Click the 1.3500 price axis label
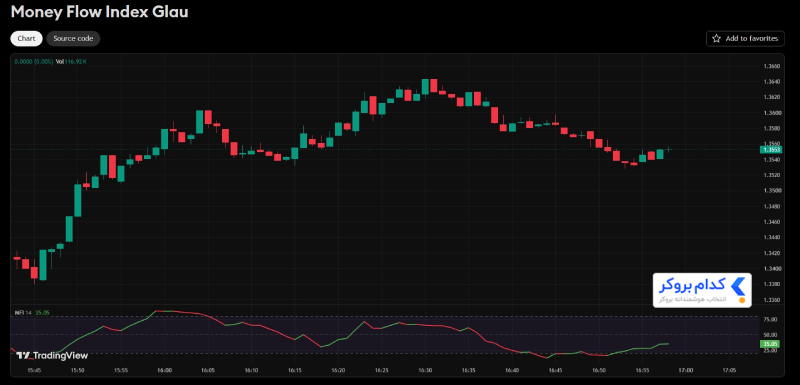 point(771,191)
